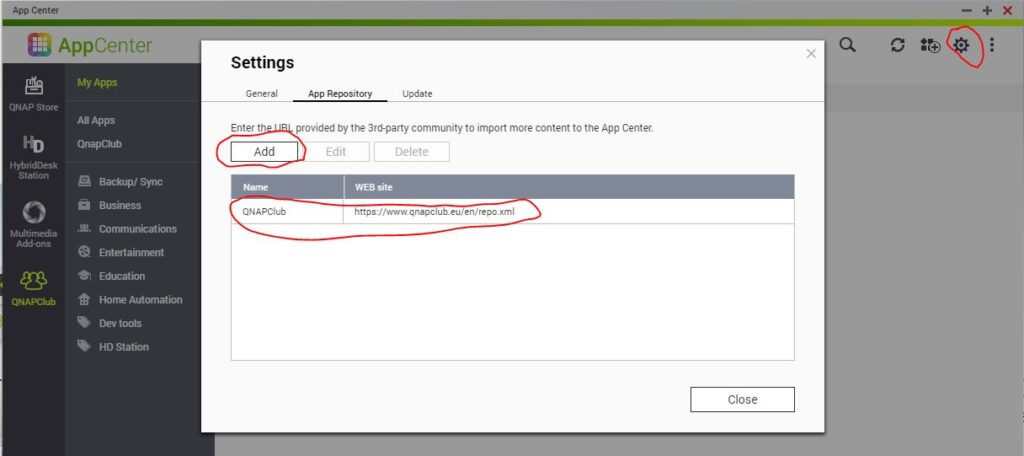This screenshot has width=1024, height=456.
Task: Click the manual install app icon
Action: click(930, 45)
